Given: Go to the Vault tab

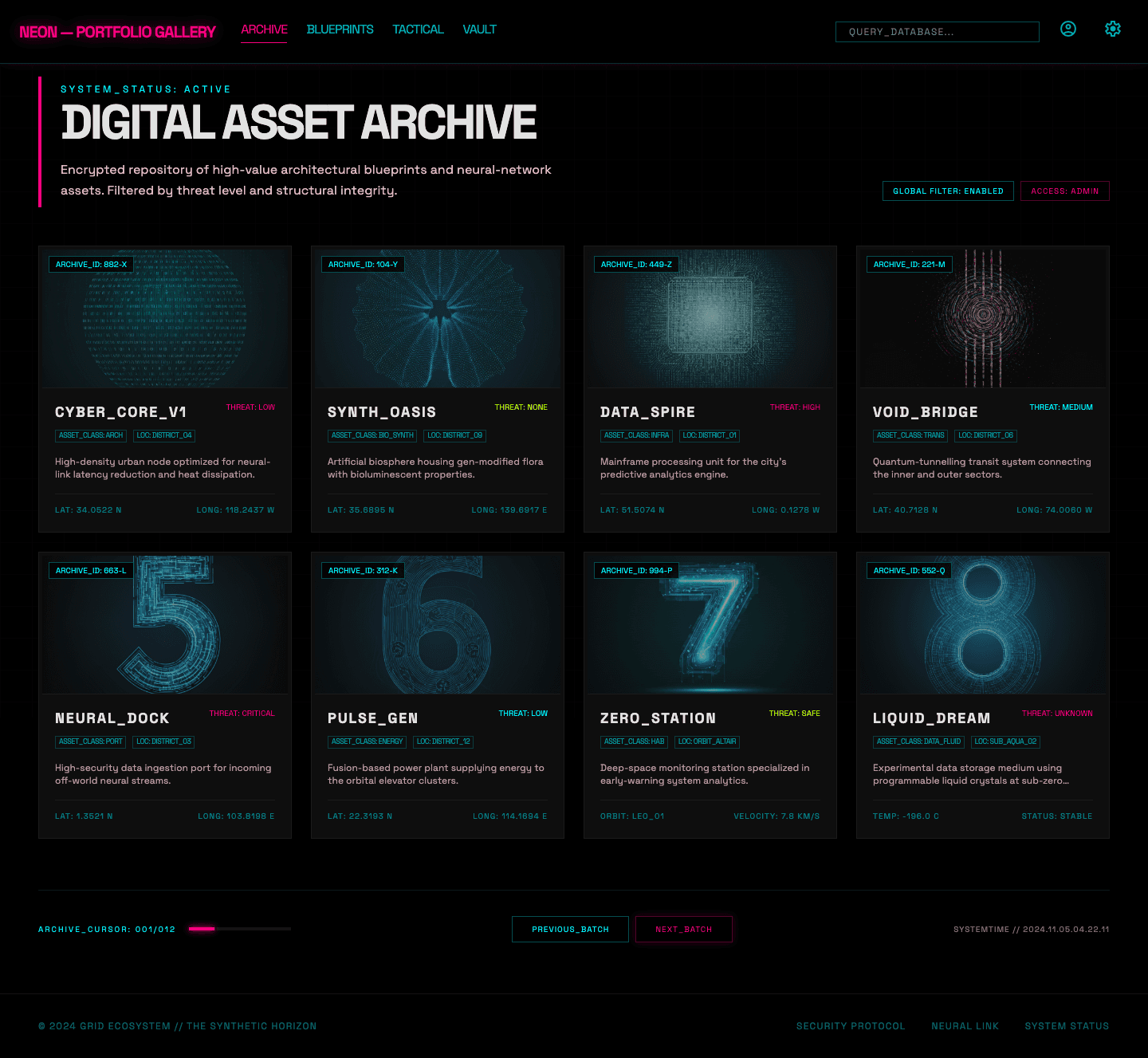Looking at the screenshot, I should point(479,29).
